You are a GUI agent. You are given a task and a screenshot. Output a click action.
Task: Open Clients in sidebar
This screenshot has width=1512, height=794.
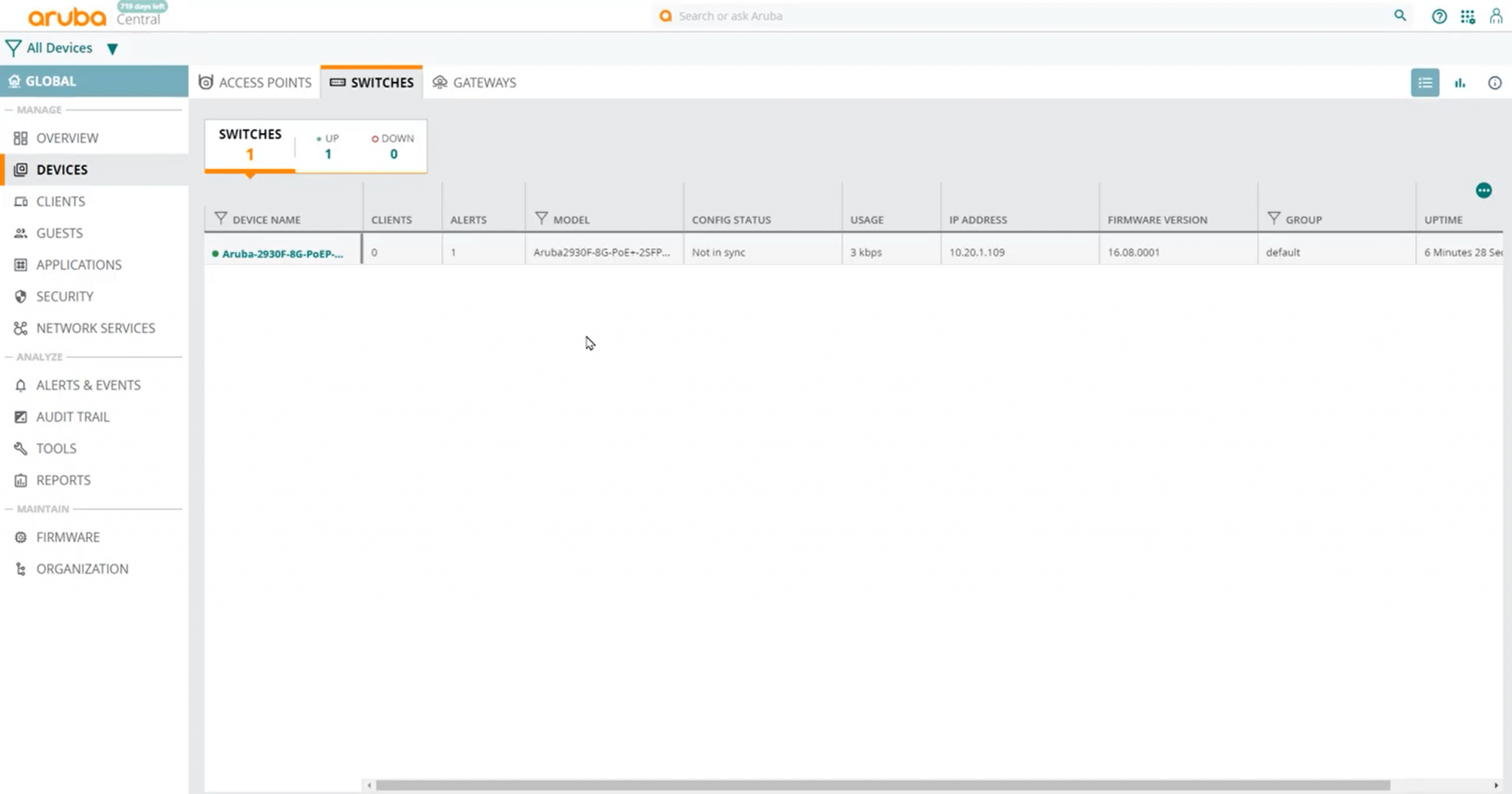click(94, 202)
